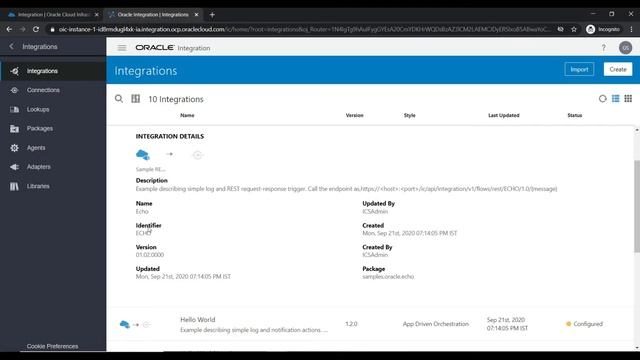640x360 pixels.
Task: Click the Connections eye-shaped icon
Action: (x=14, y=90)
